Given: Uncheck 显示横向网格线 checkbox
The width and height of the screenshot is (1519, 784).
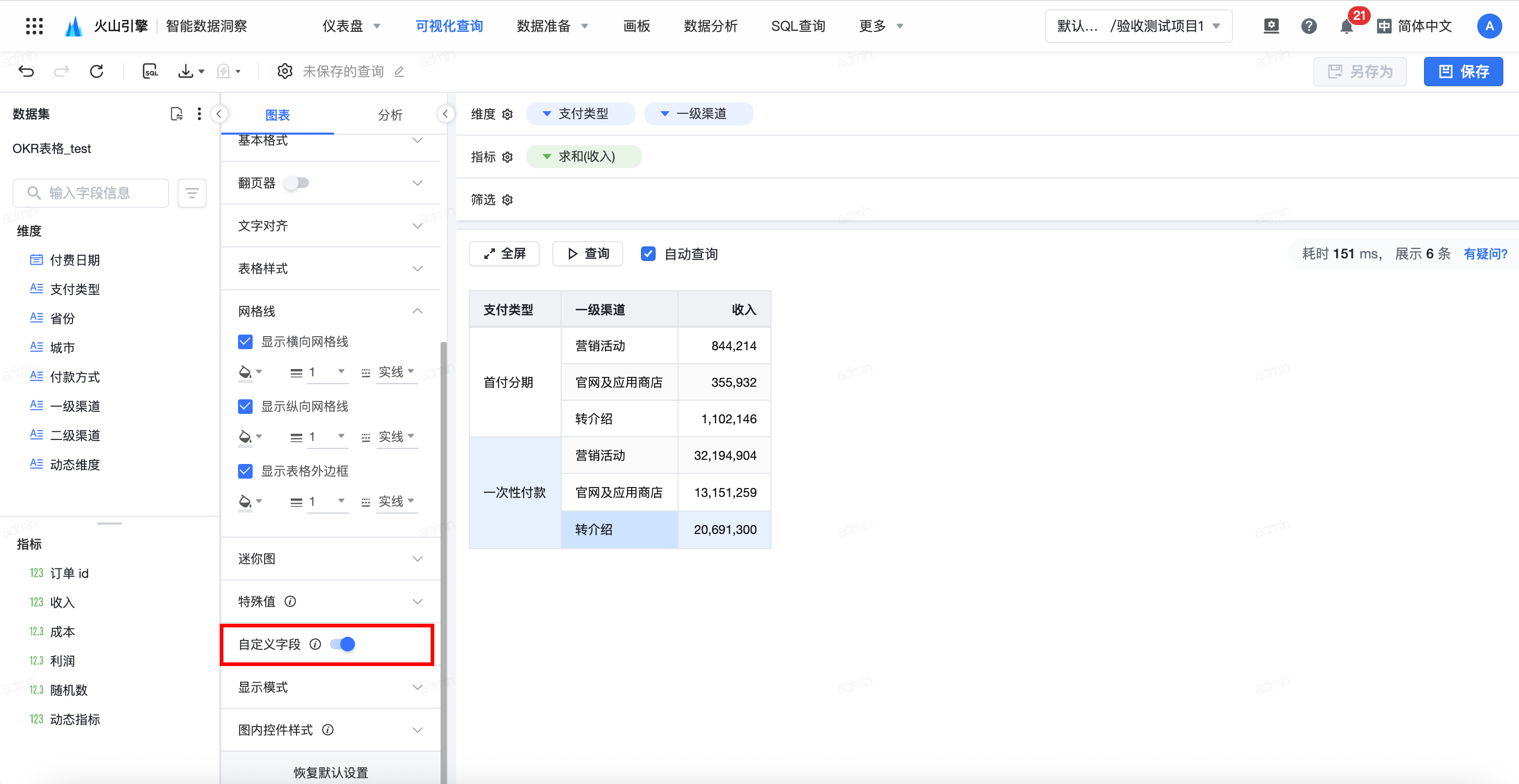Looking at the screenshot, I should pos(245,342).
